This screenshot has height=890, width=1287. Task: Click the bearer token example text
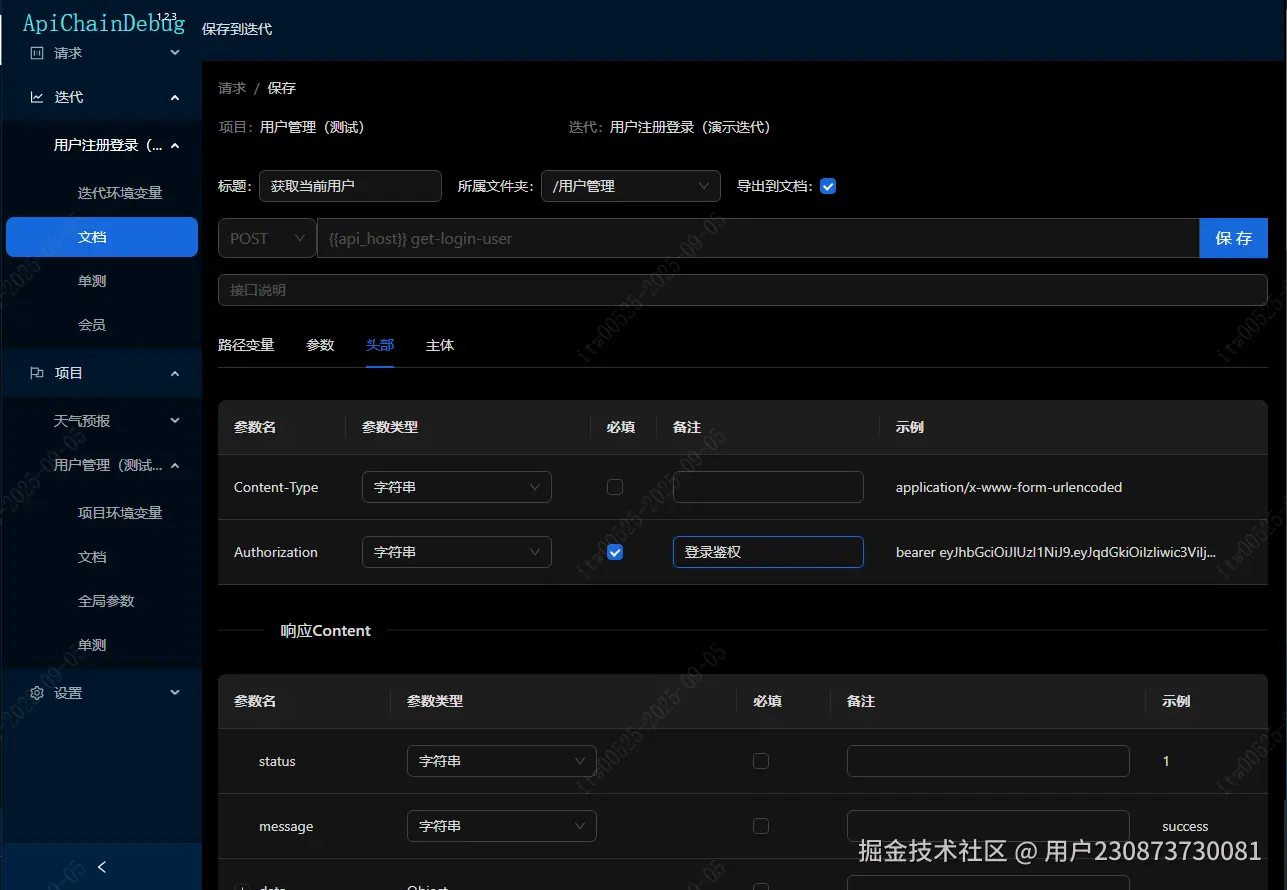1056,552
